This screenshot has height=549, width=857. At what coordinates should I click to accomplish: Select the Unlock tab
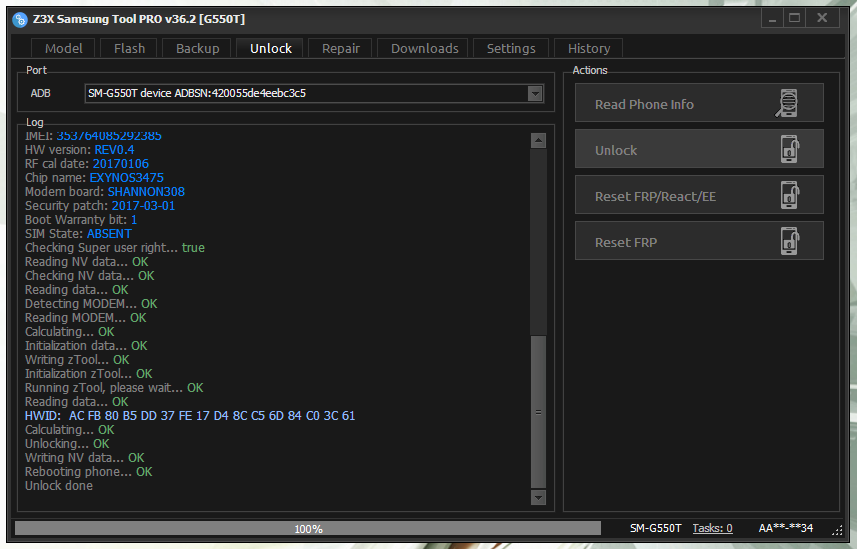click(x=271, y=48)
